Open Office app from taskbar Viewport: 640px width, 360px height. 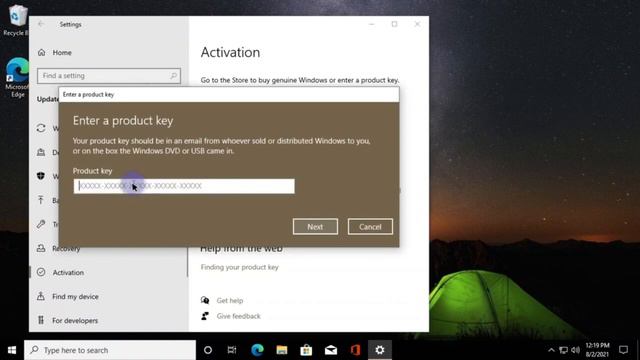click(356, 350)
